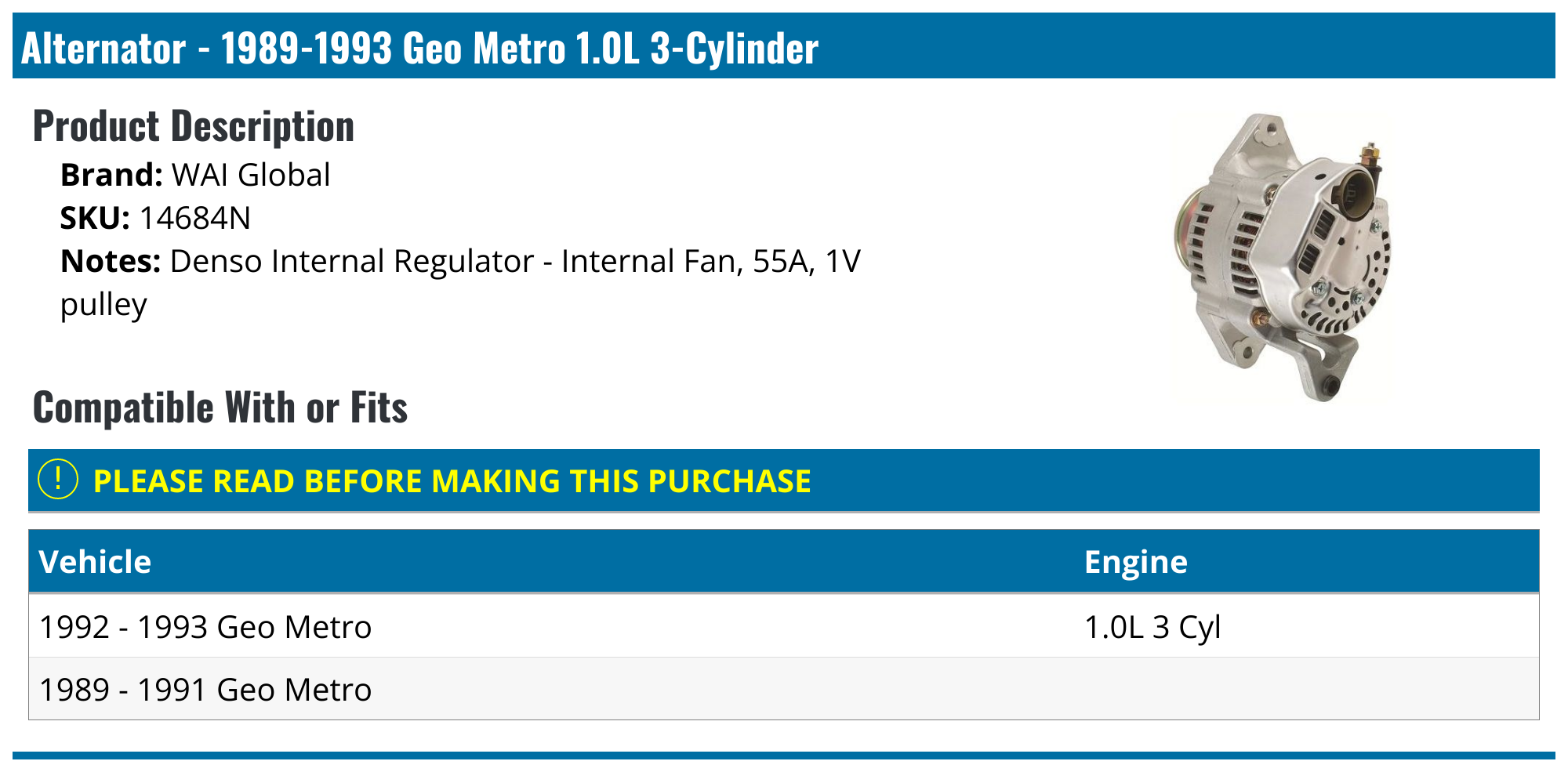
Task: Click the blue divider bar at the bottom
Action: point(784,756)
